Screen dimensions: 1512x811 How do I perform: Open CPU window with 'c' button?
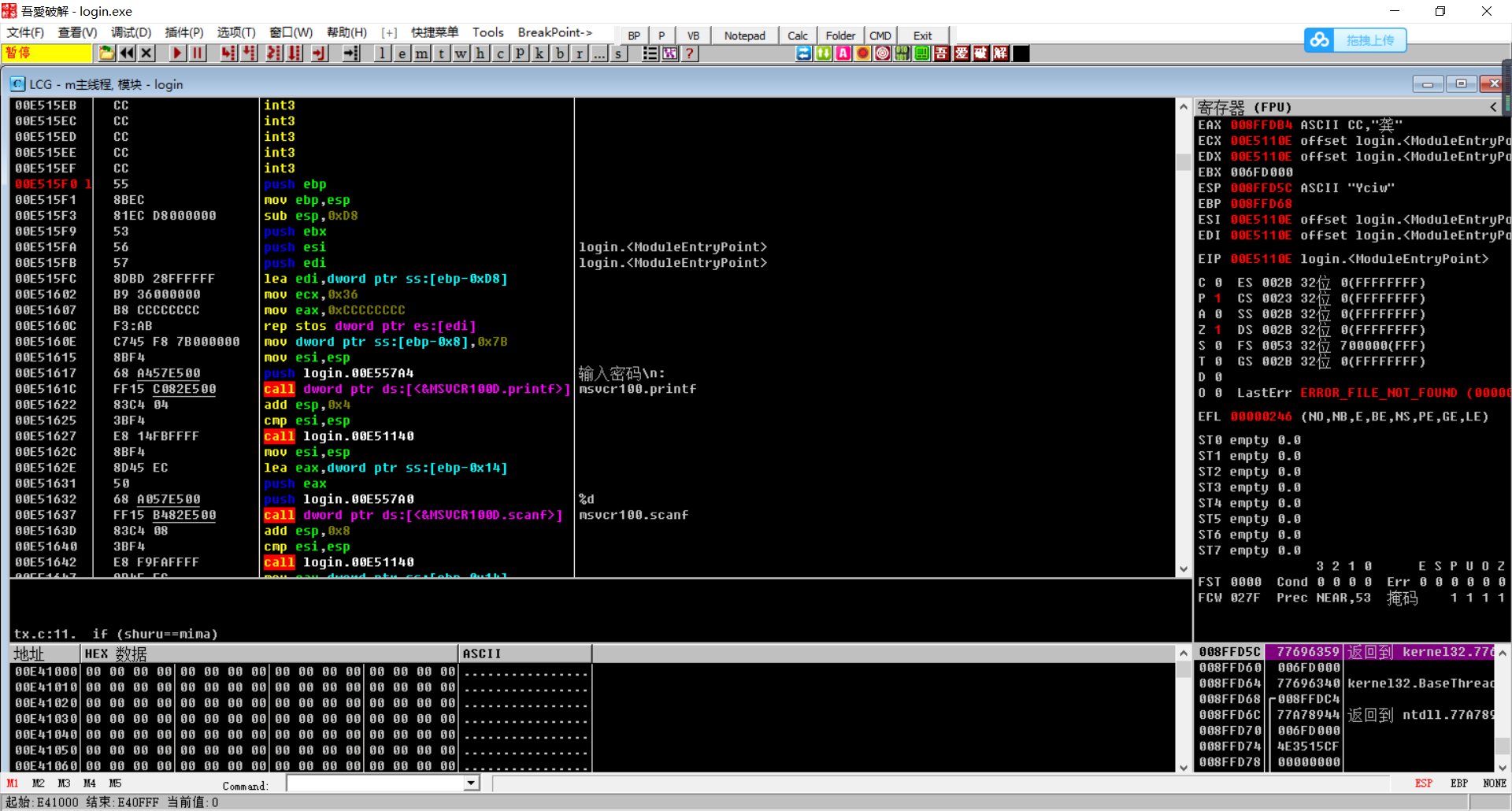[x=500, y=54]
